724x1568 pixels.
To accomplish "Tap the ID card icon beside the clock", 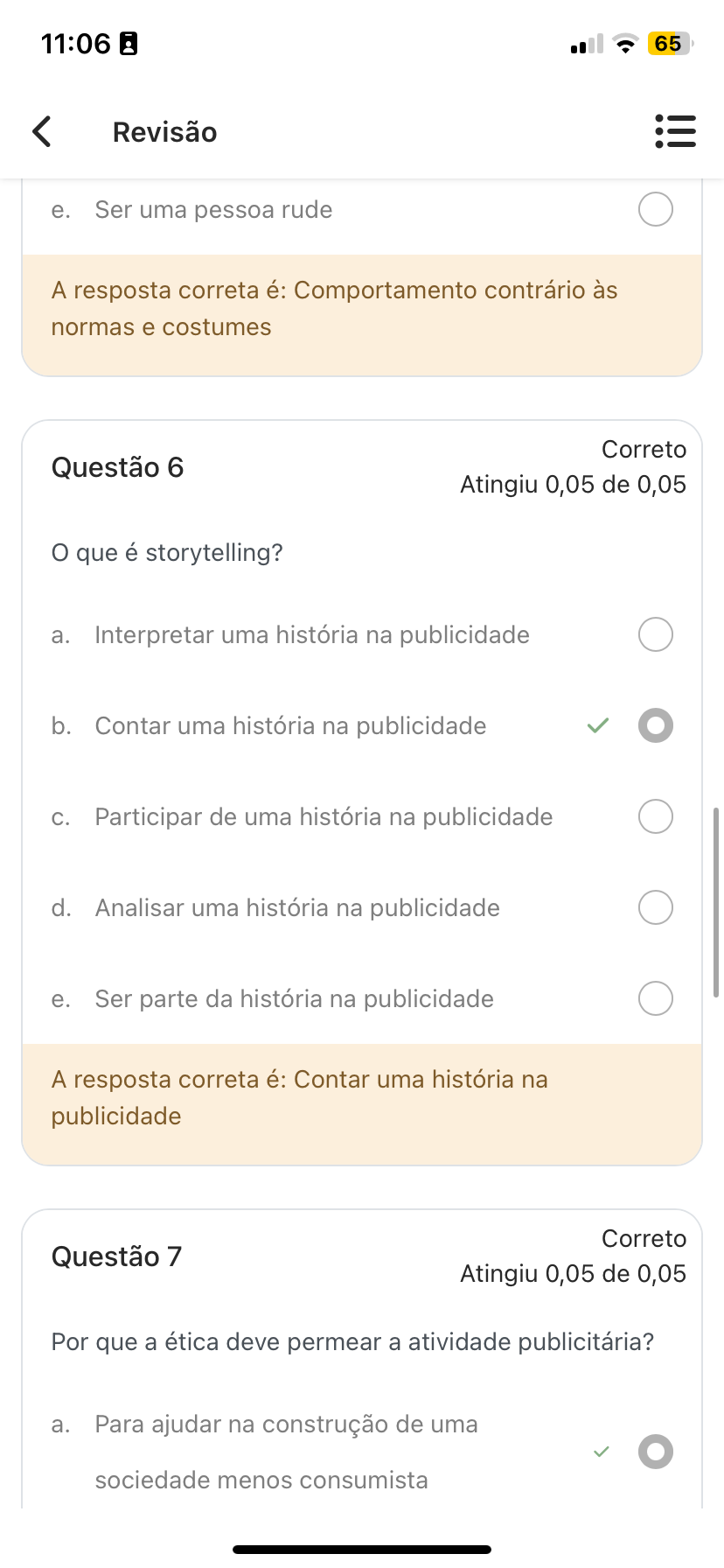I will (129, 44).
